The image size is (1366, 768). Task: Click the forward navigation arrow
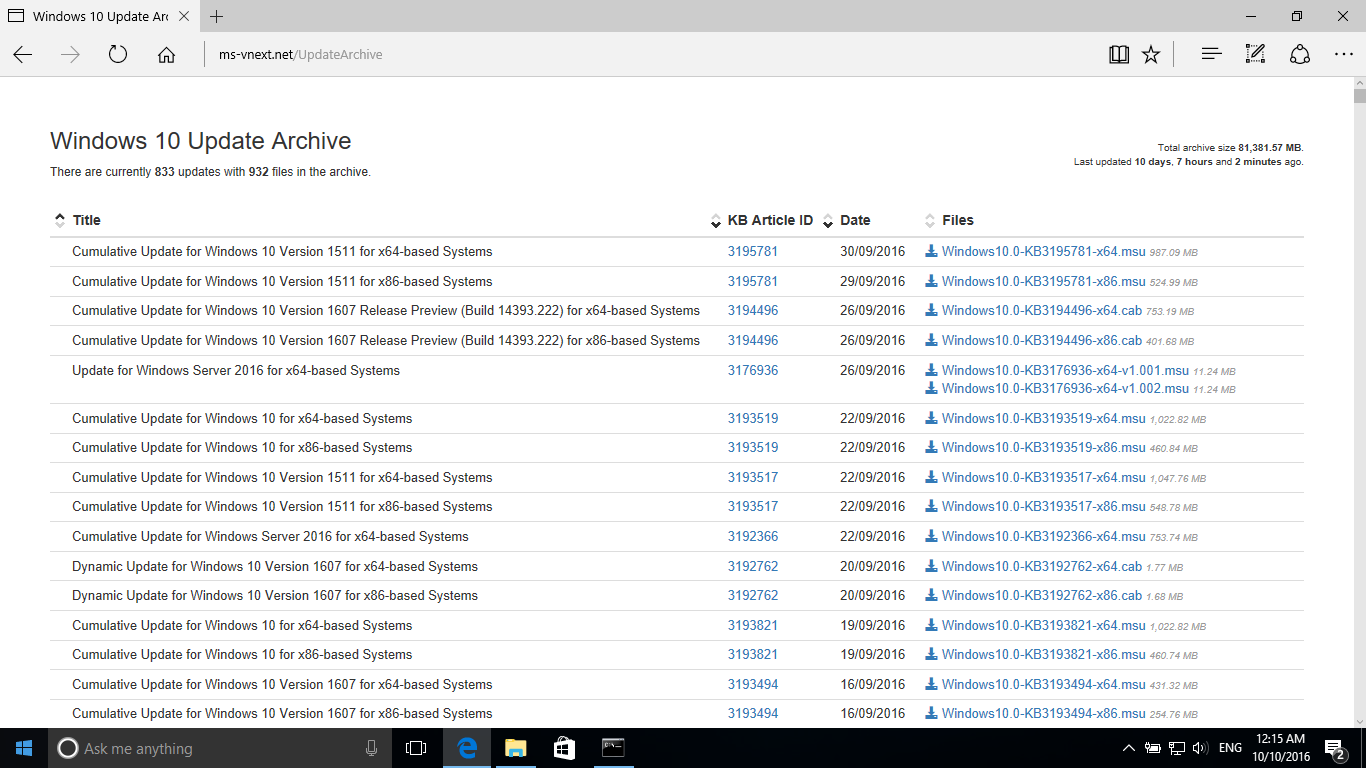click(x=70, y=55)
